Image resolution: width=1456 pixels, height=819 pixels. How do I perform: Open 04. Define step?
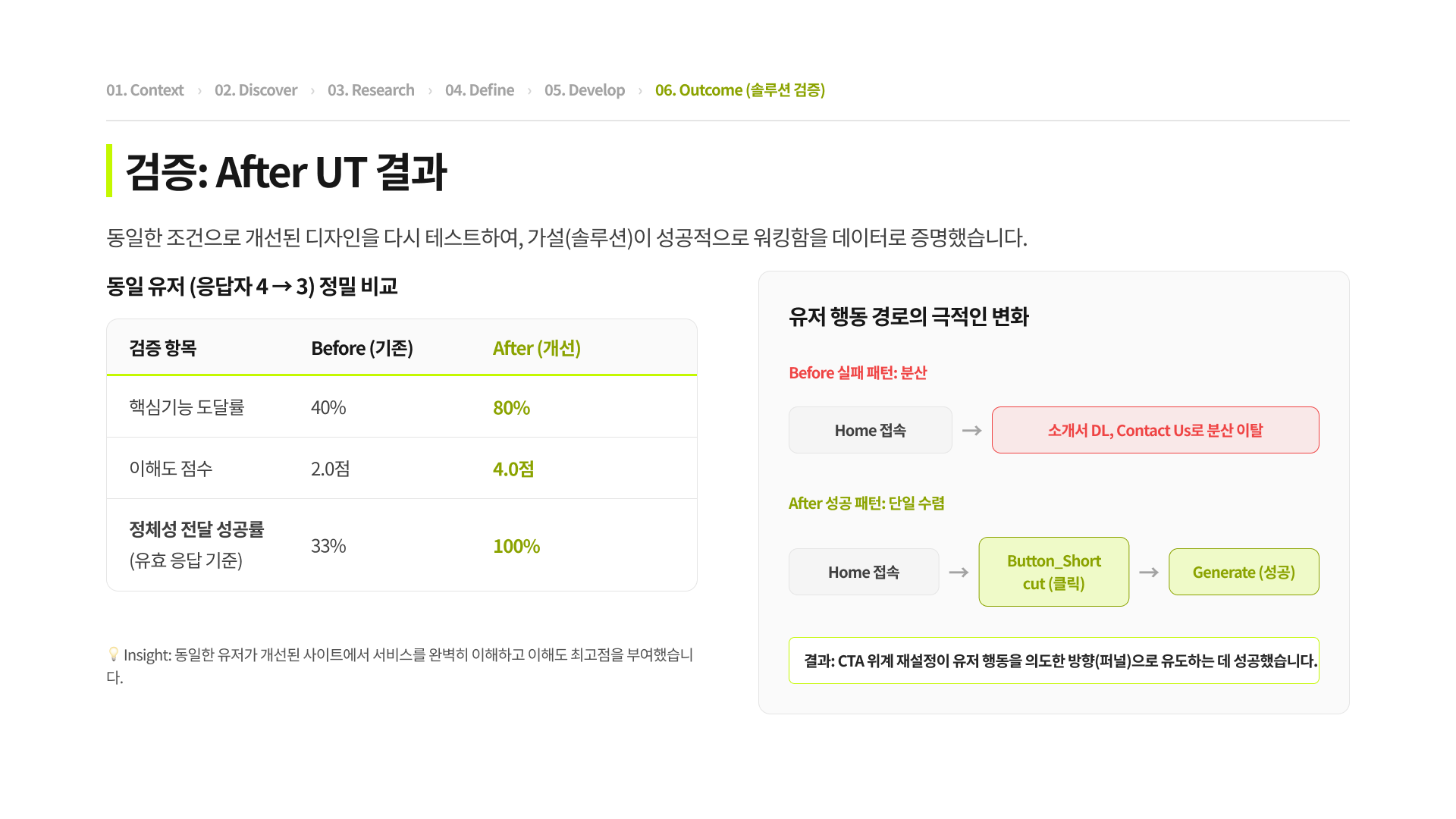[479, 90]
